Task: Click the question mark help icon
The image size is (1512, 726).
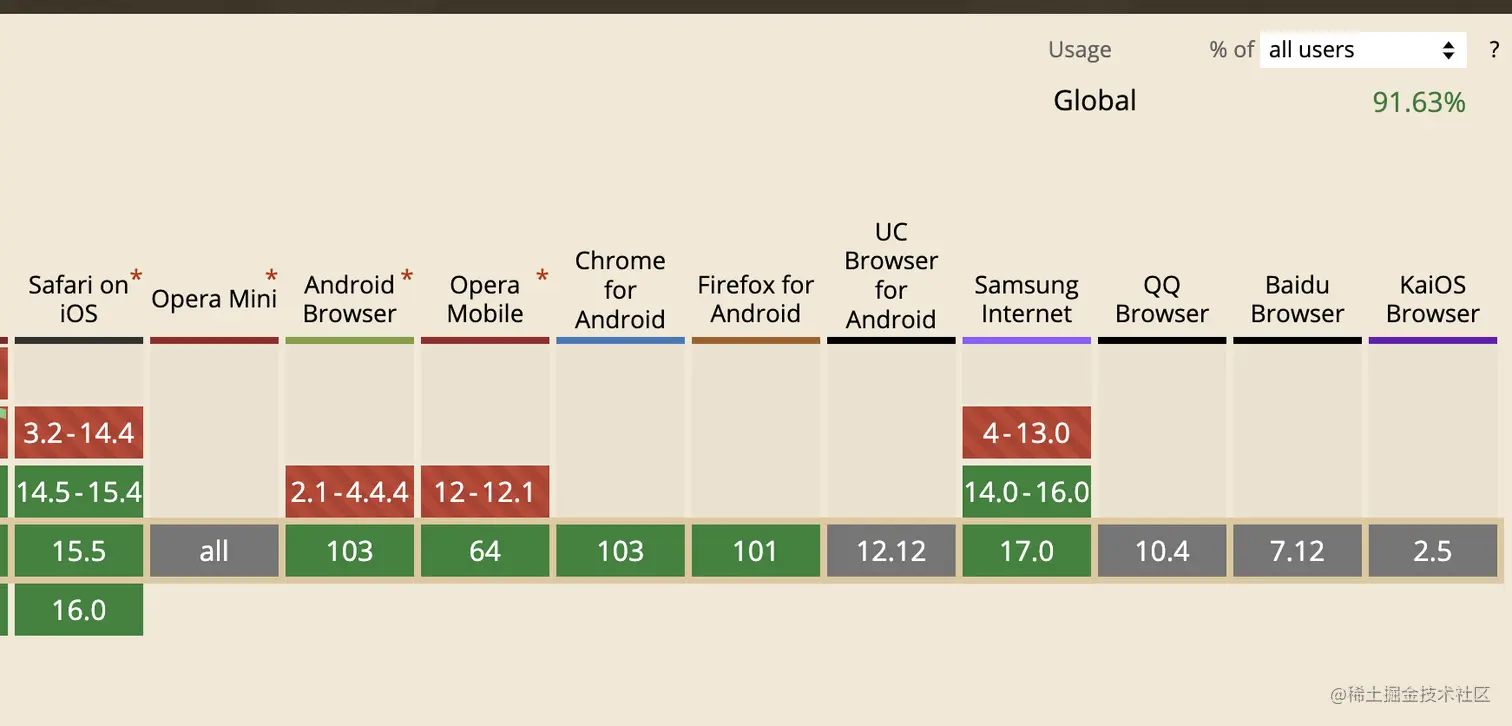Action: pos(1494,50)
